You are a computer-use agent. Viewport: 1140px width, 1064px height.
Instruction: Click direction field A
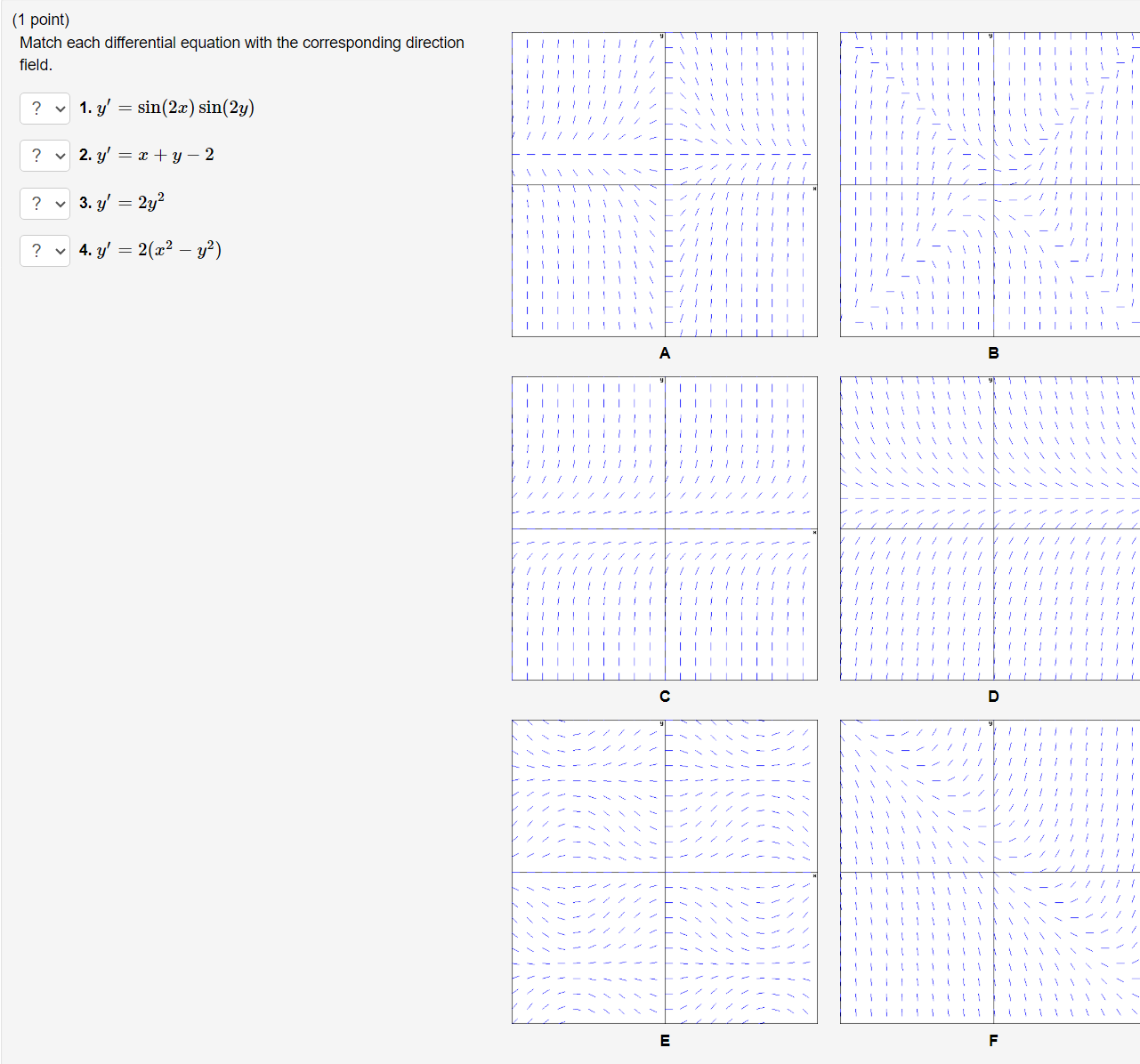pyautogui.click(x=664, y=183)
